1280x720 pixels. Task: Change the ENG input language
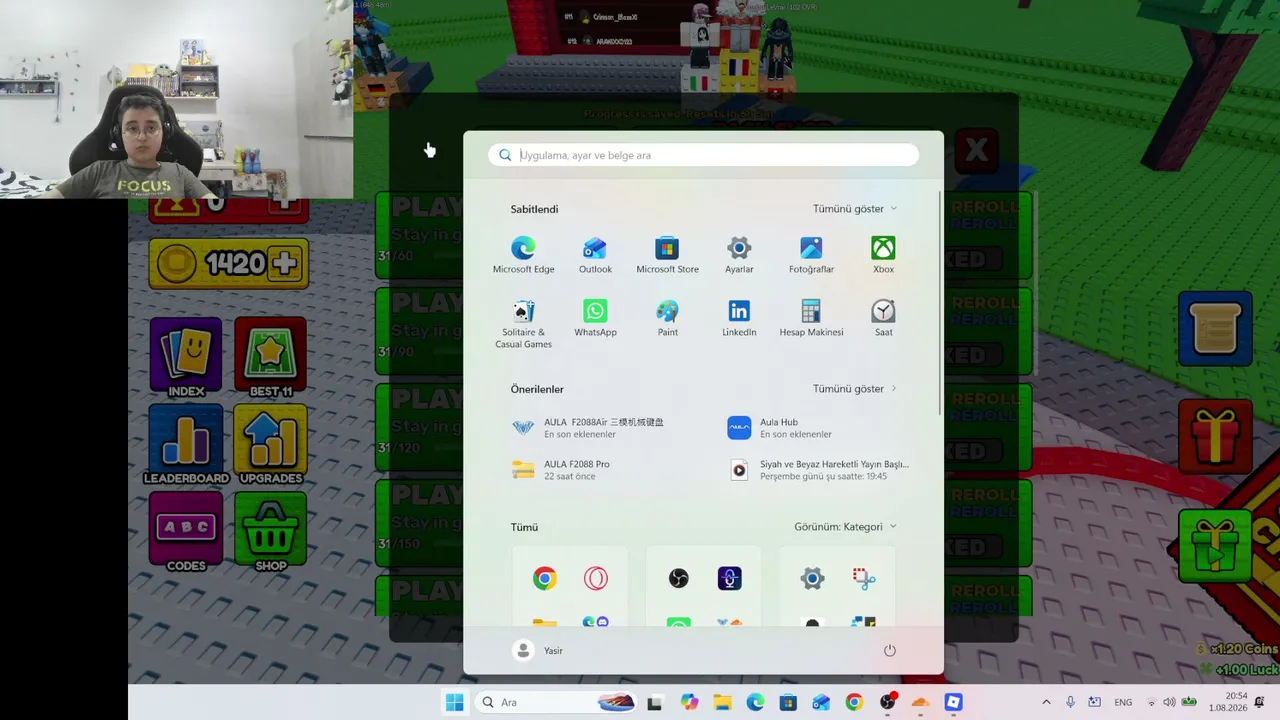tap(1123, 702)
